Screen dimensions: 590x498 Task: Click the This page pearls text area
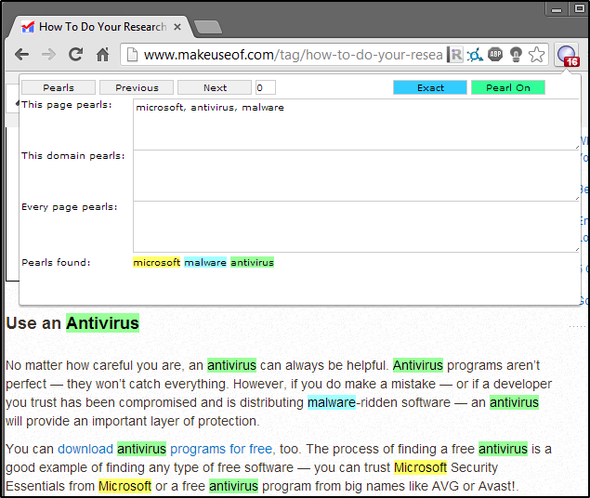pos(356,125)
